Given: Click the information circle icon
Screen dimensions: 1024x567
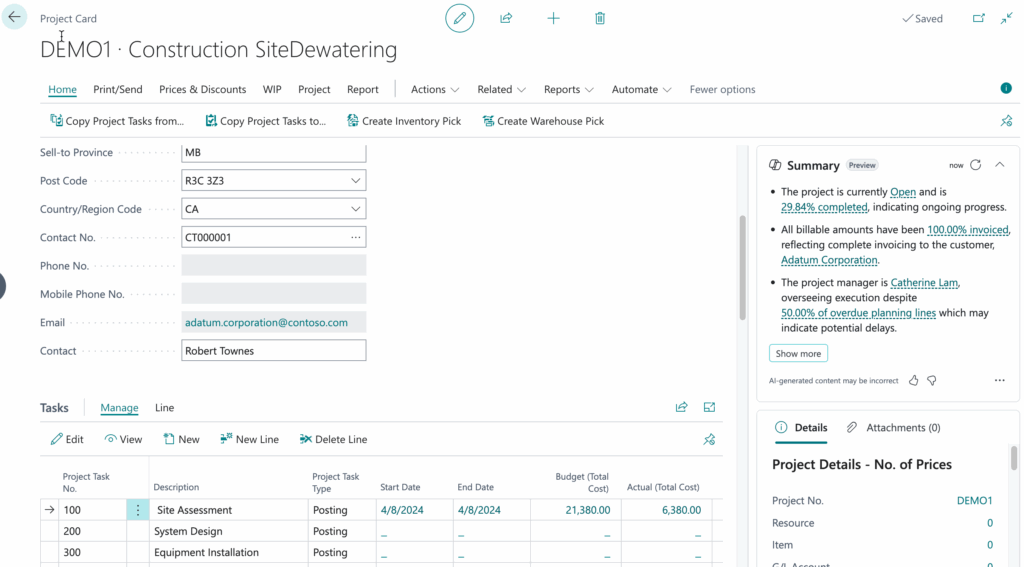Looking at the screenshot, I should pos(1006,88).
